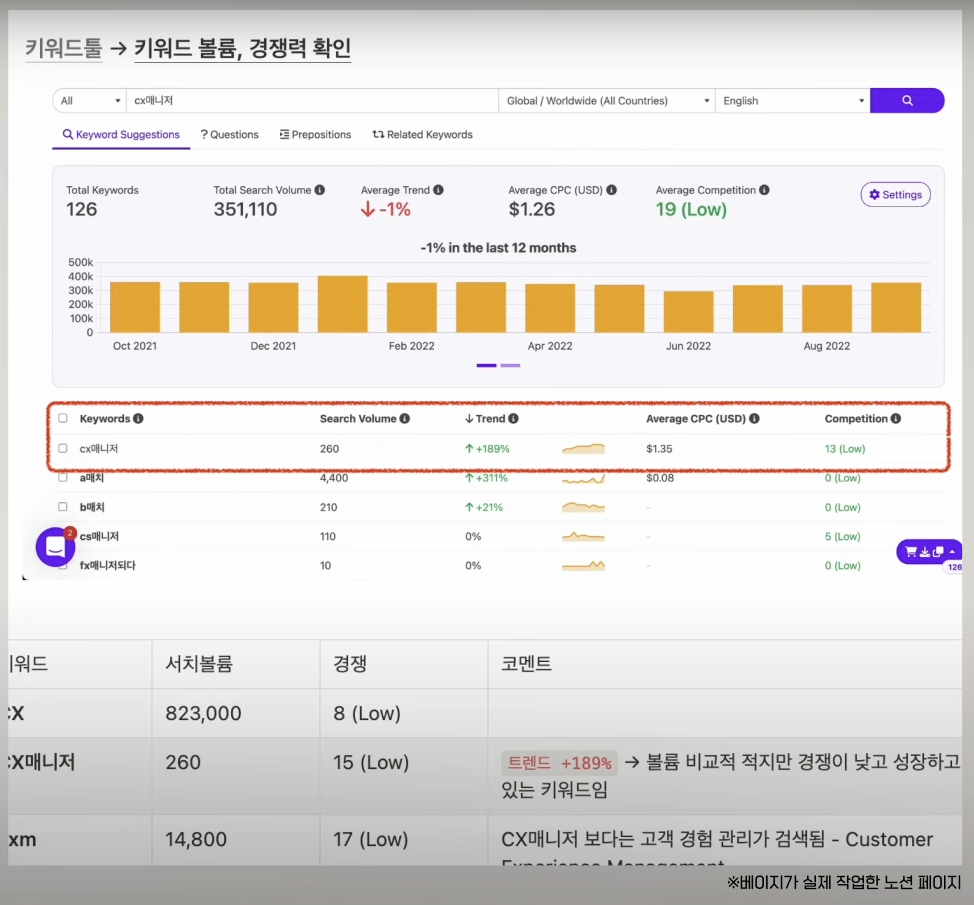Viewport: 974px width, 905px height.
Task: Open the All category dropdown
Action: click(x=89, y=101)
